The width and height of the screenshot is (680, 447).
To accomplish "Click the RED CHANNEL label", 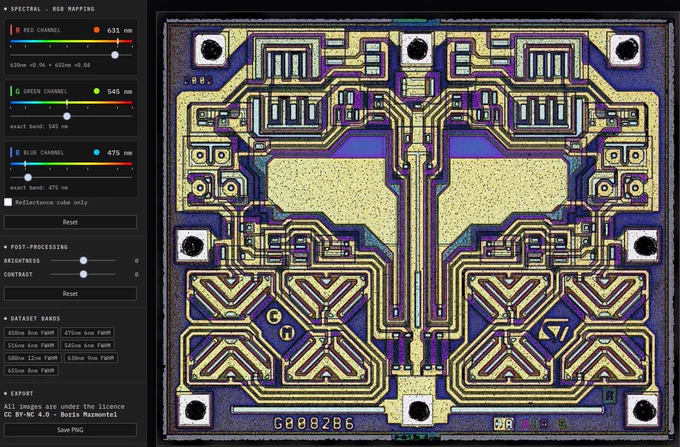I will click(42, 30).
